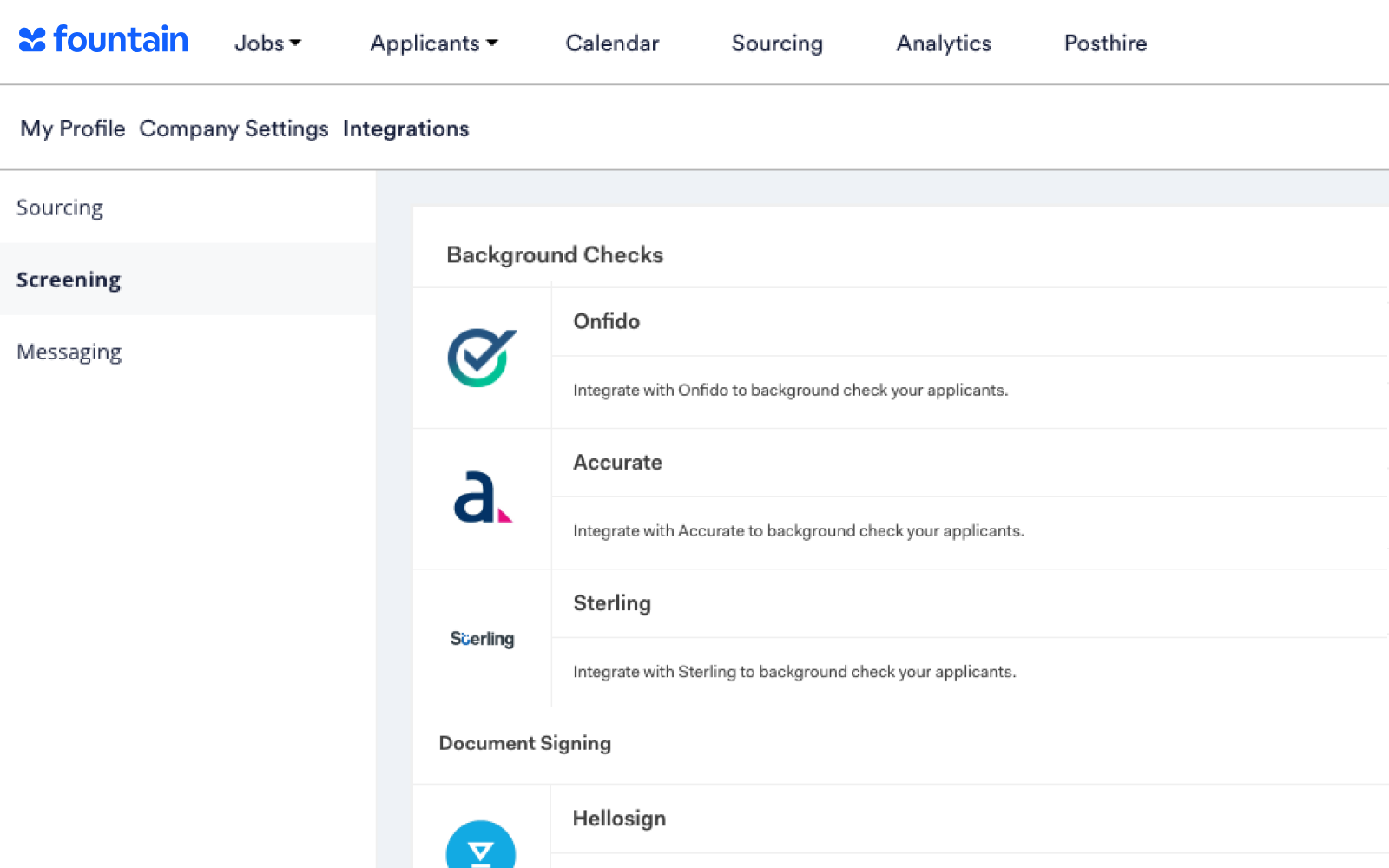
Task: Open the Onfido integration title
Action: pos(606,321)
